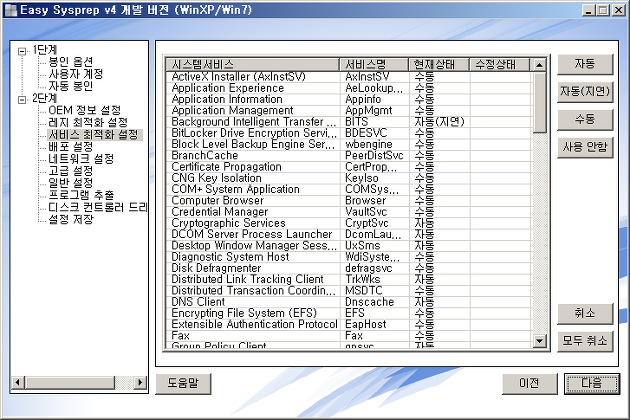Collapse the 1단계 tree node
Screen dimensions: 630x420
click(22, 51)
